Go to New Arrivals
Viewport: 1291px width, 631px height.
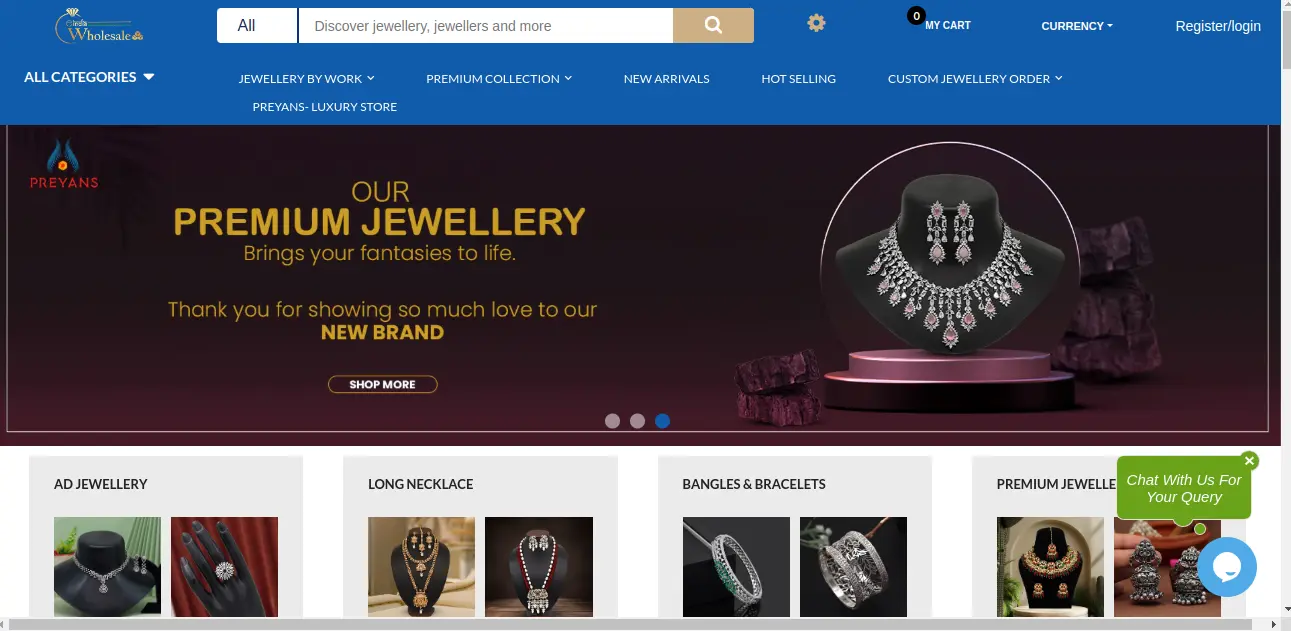[x=666, y=78]
